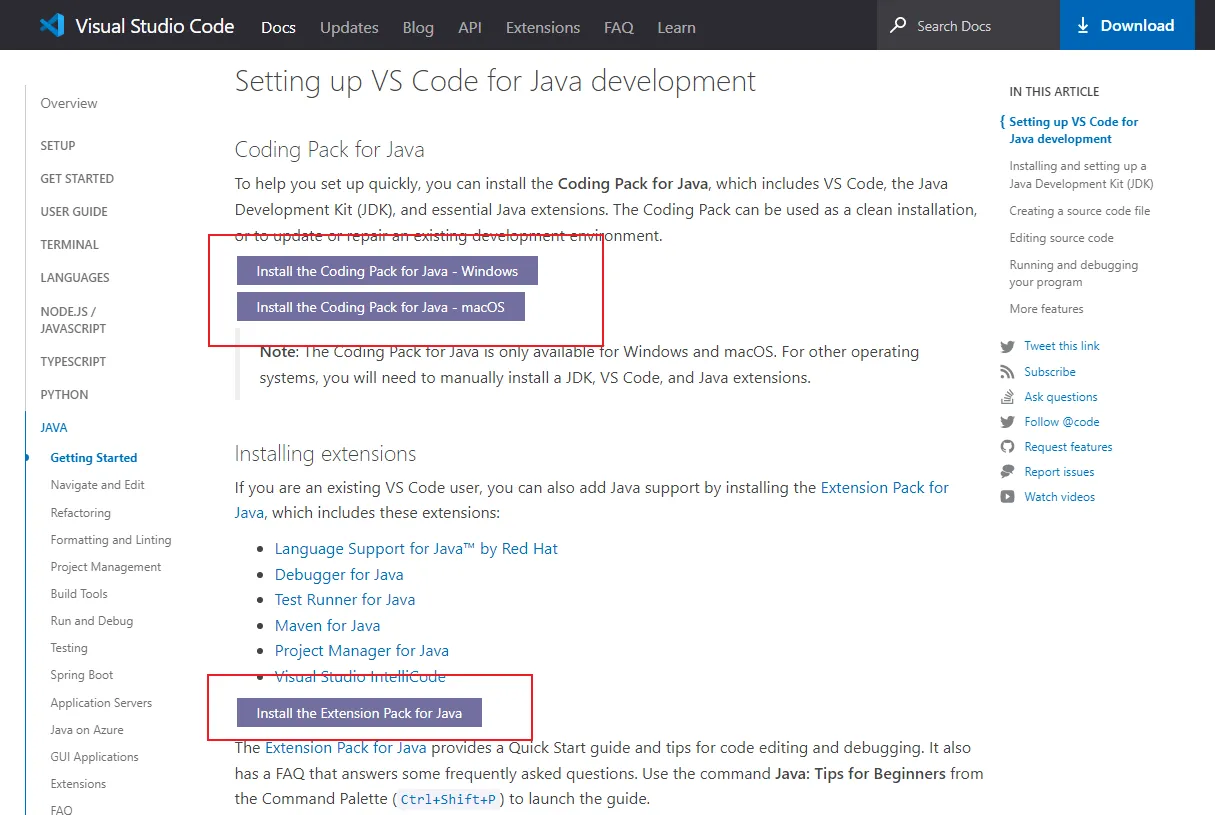1215x815 pixels.
Task: Open the Debugger for Java link
Action: coord(339,574)
